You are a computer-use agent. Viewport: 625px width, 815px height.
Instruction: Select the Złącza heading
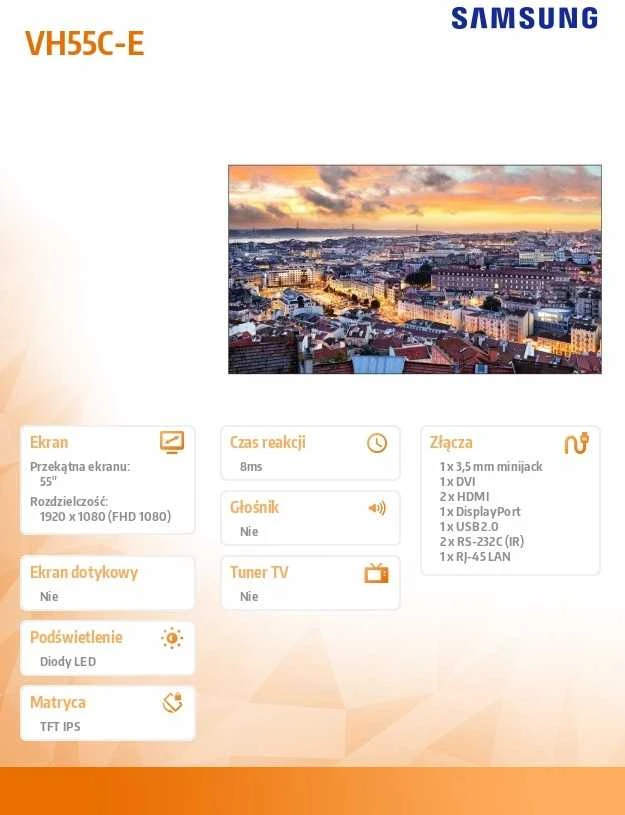(x=451, y=442)
